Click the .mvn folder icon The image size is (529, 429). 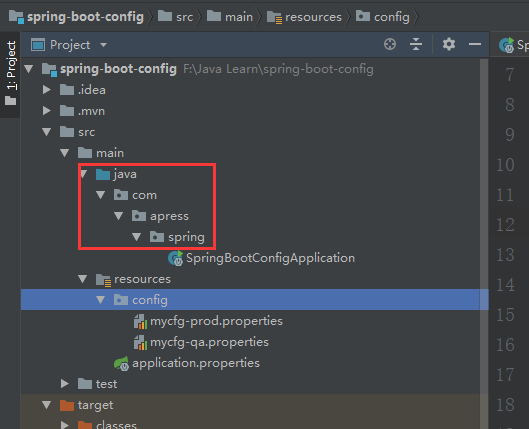pyautogui.click(x=67, y=111)
